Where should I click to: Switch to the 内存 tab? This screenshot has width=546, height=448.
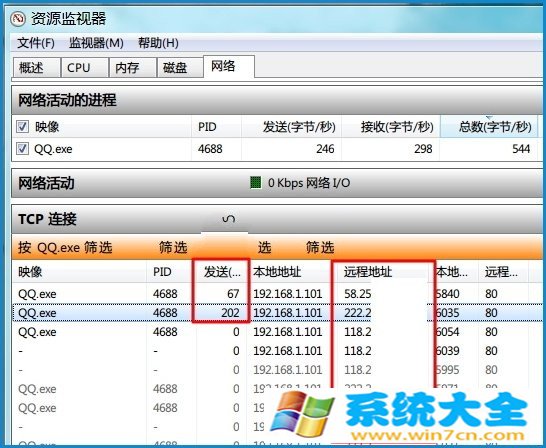[x=132, y=68]
